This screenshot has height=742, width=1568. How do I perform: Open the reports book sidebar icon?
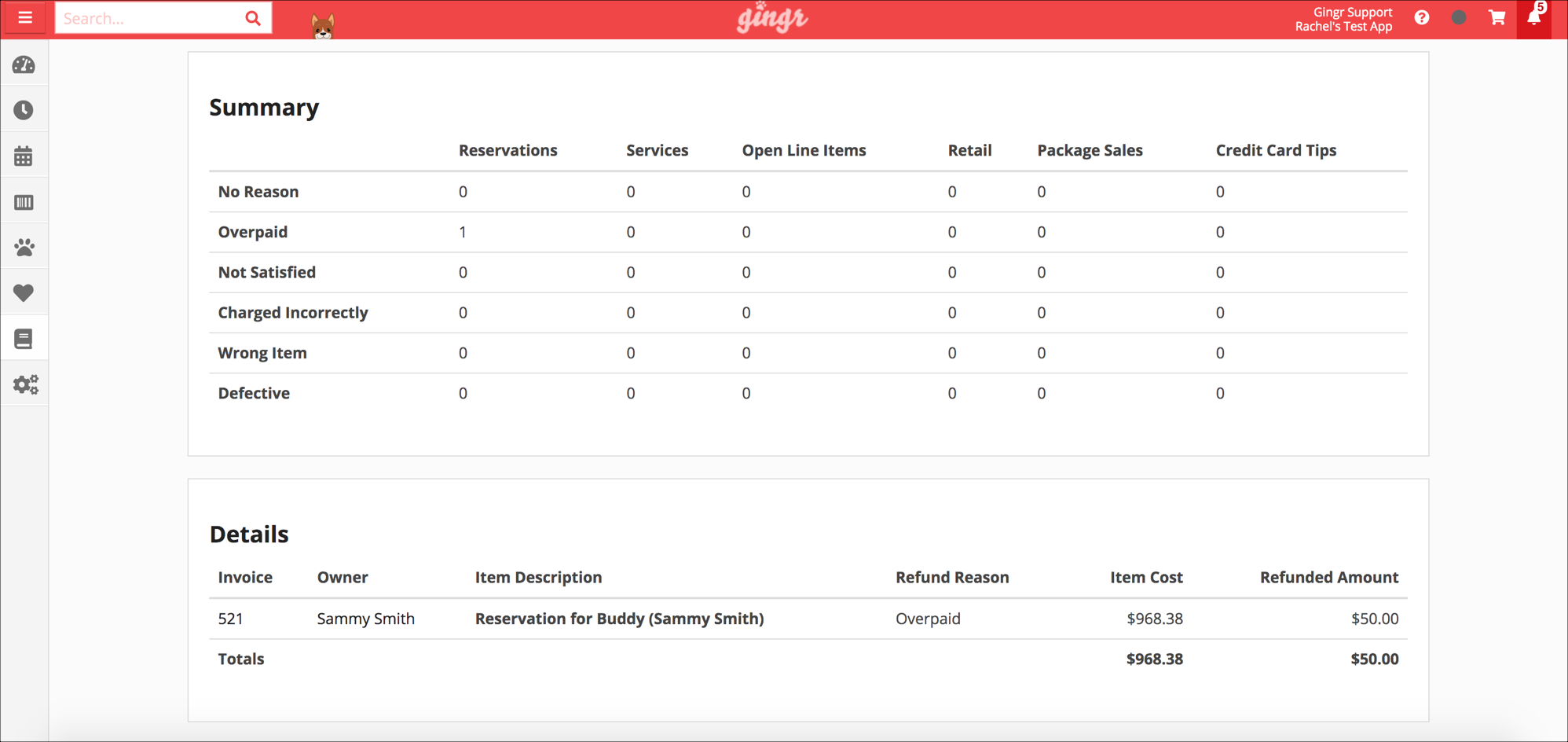click(24, 339)
